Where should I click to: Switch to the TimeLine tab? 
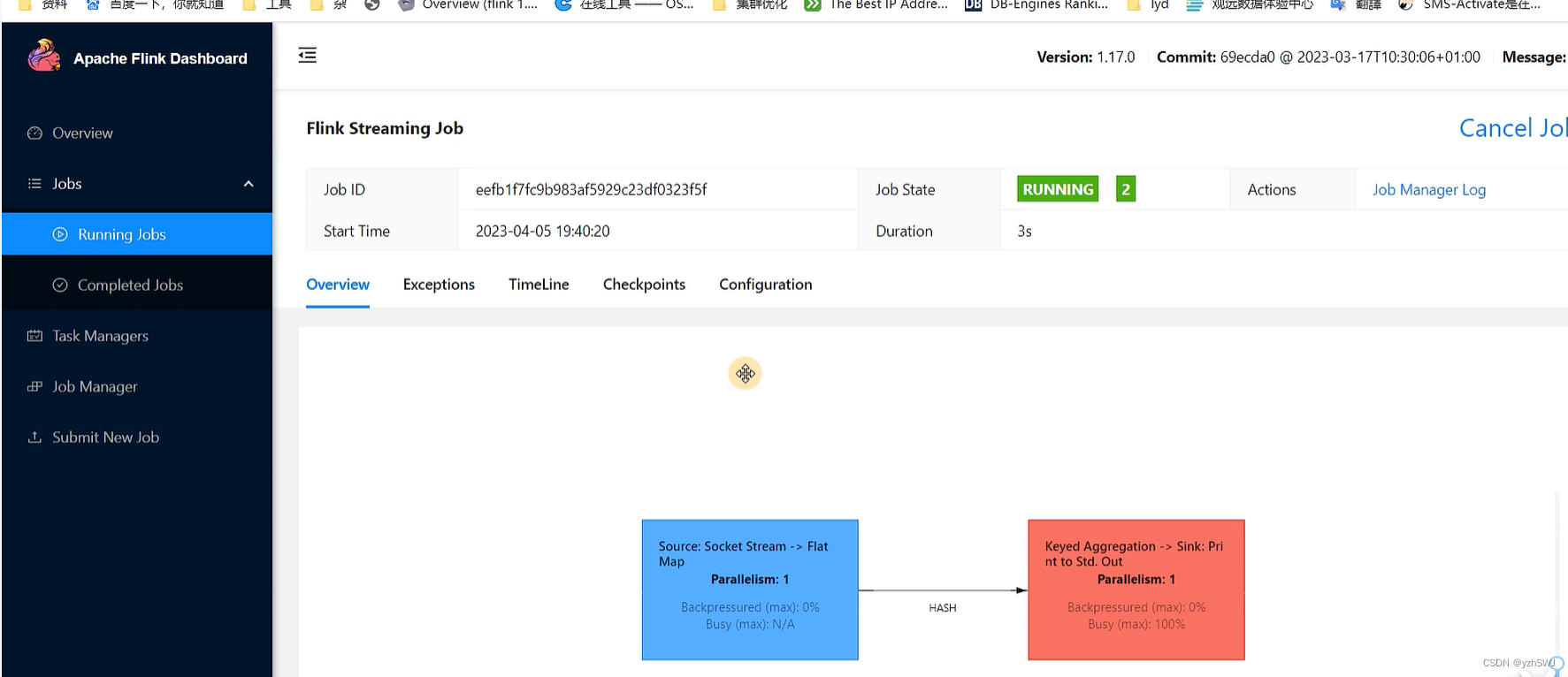click(x=539, y=285)
